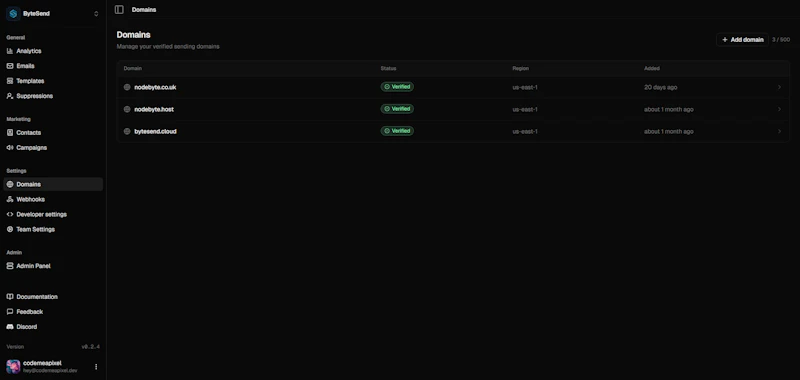Open the Admin Panel
Viewport: 800px width, 380px height.
[53, 266]
